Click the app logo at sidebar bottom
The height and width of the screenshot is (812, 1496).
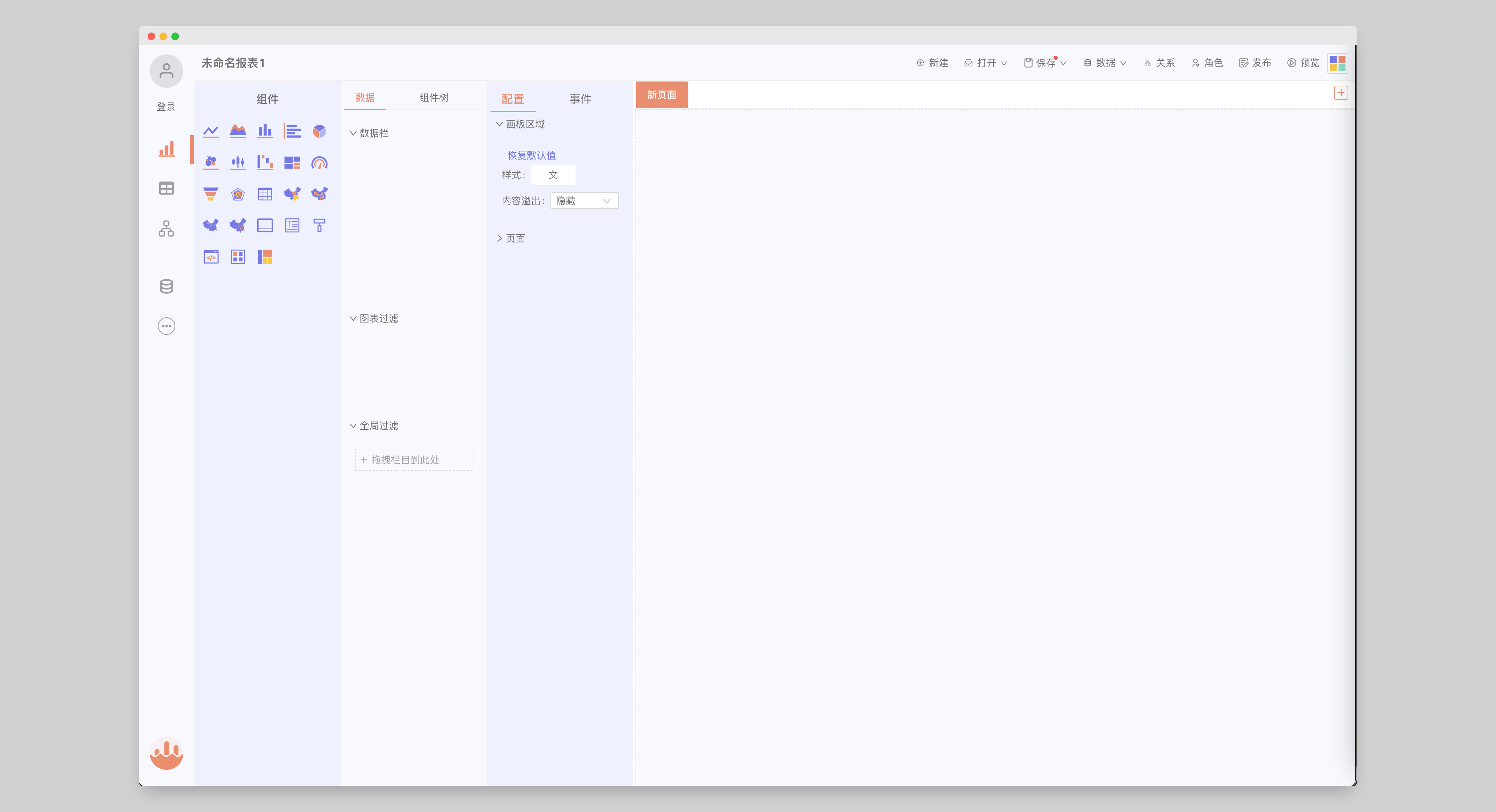pos(167,753)
